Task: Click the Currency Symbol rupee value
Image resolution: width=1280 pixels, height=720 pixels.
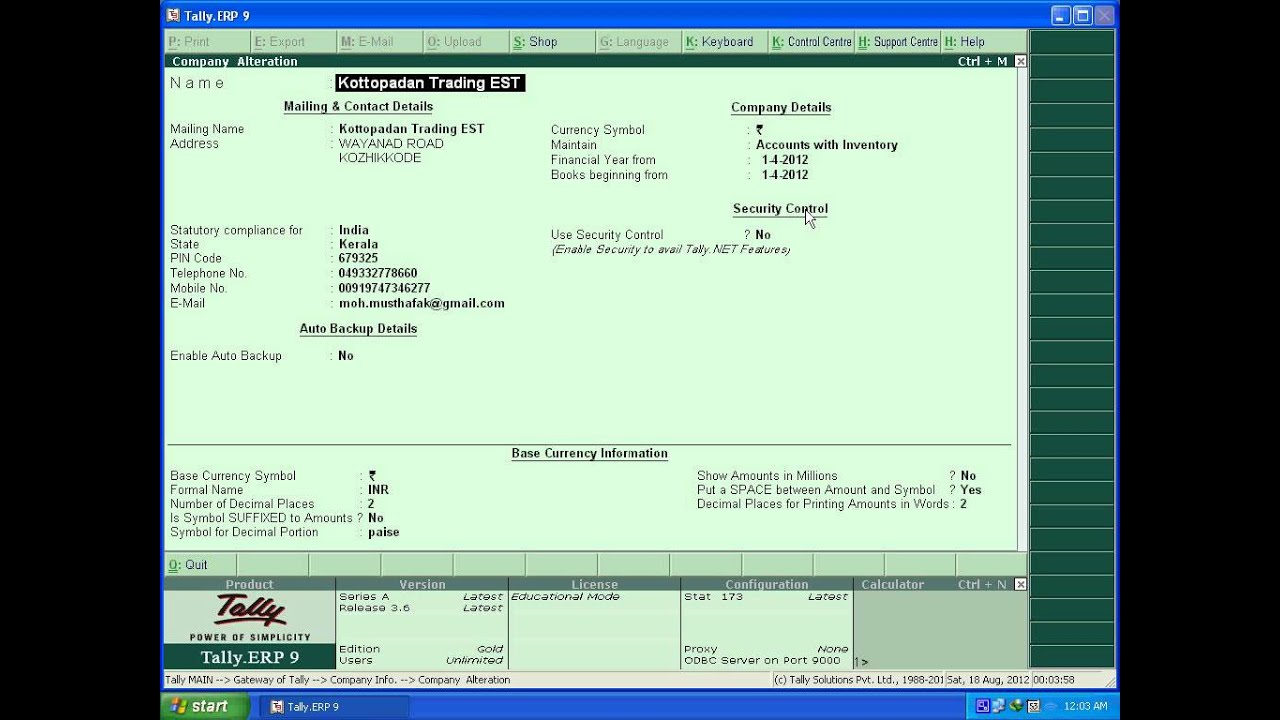Action: point(760,130)
